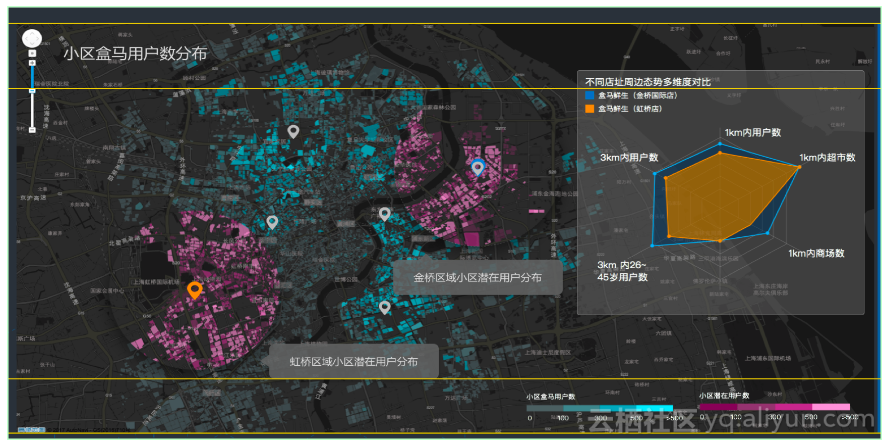Image resolution: width=887 pixels, height=443 pixels.
Task: Click the blue radar point on the 26~45岁用户数 axis
Action: (652, 245)
